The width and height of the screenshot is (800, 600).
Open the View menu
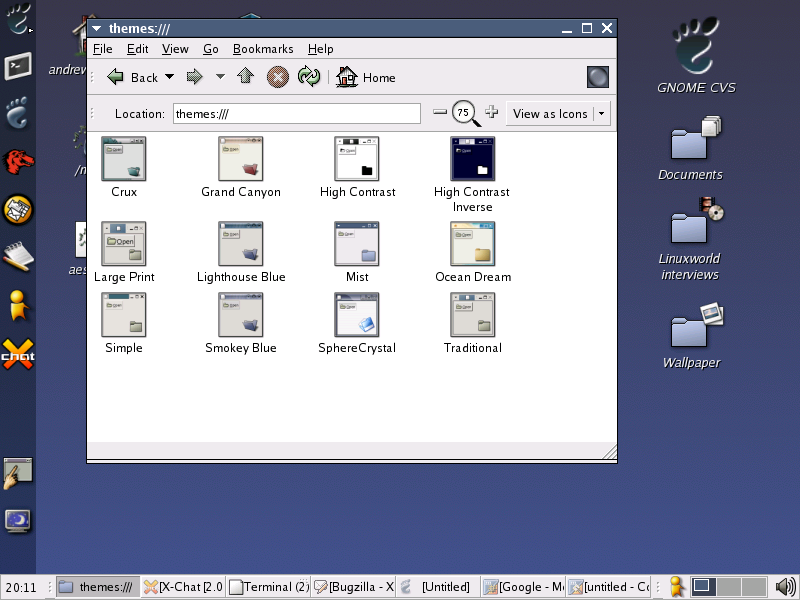click(x=175, y=49)
